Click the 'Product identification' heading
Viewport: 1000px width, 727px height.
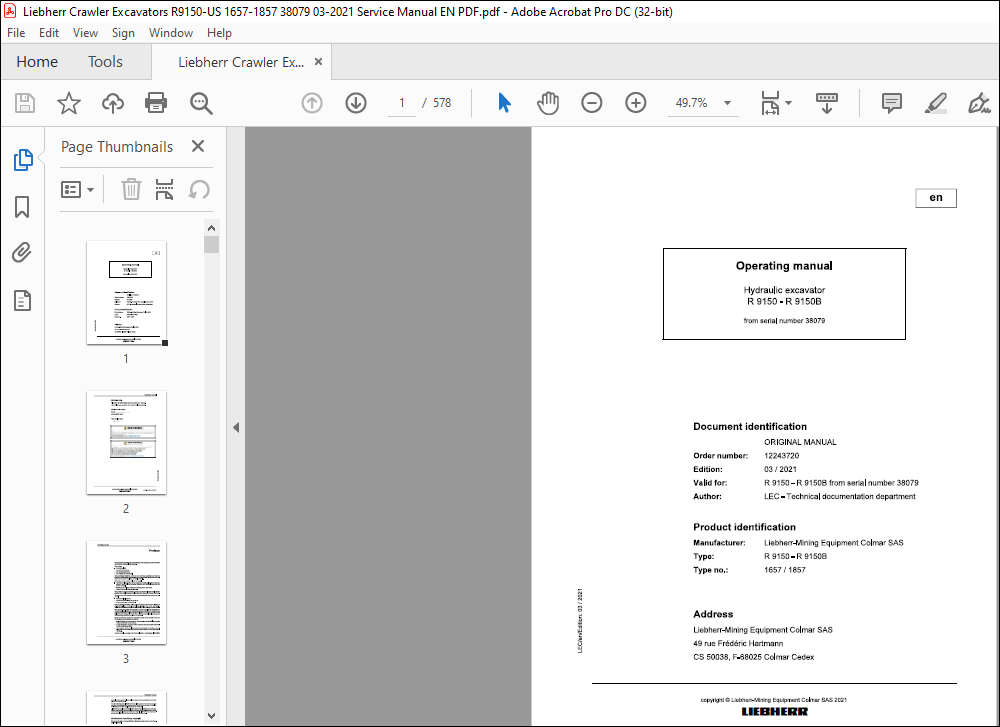point(744,527)
